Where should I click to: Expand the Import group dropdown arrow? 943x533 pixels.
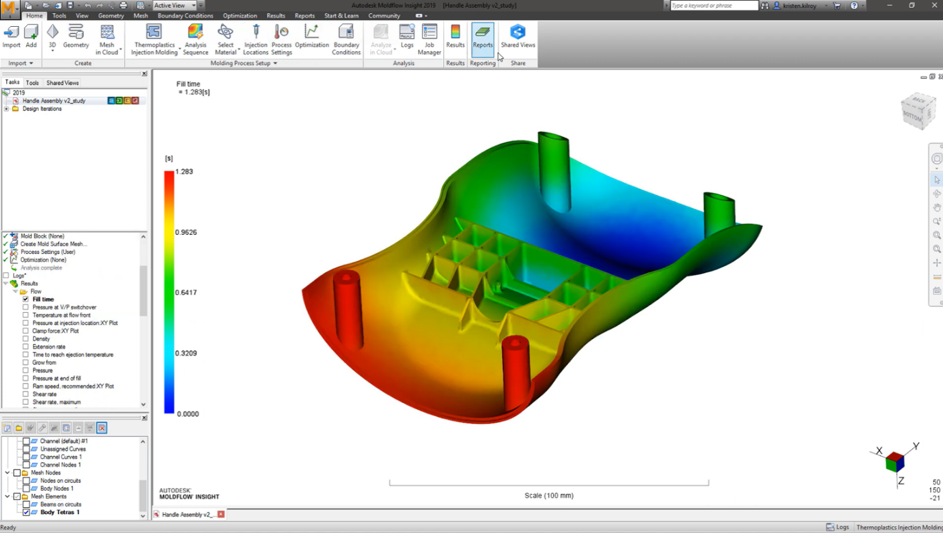click(31, 63)
